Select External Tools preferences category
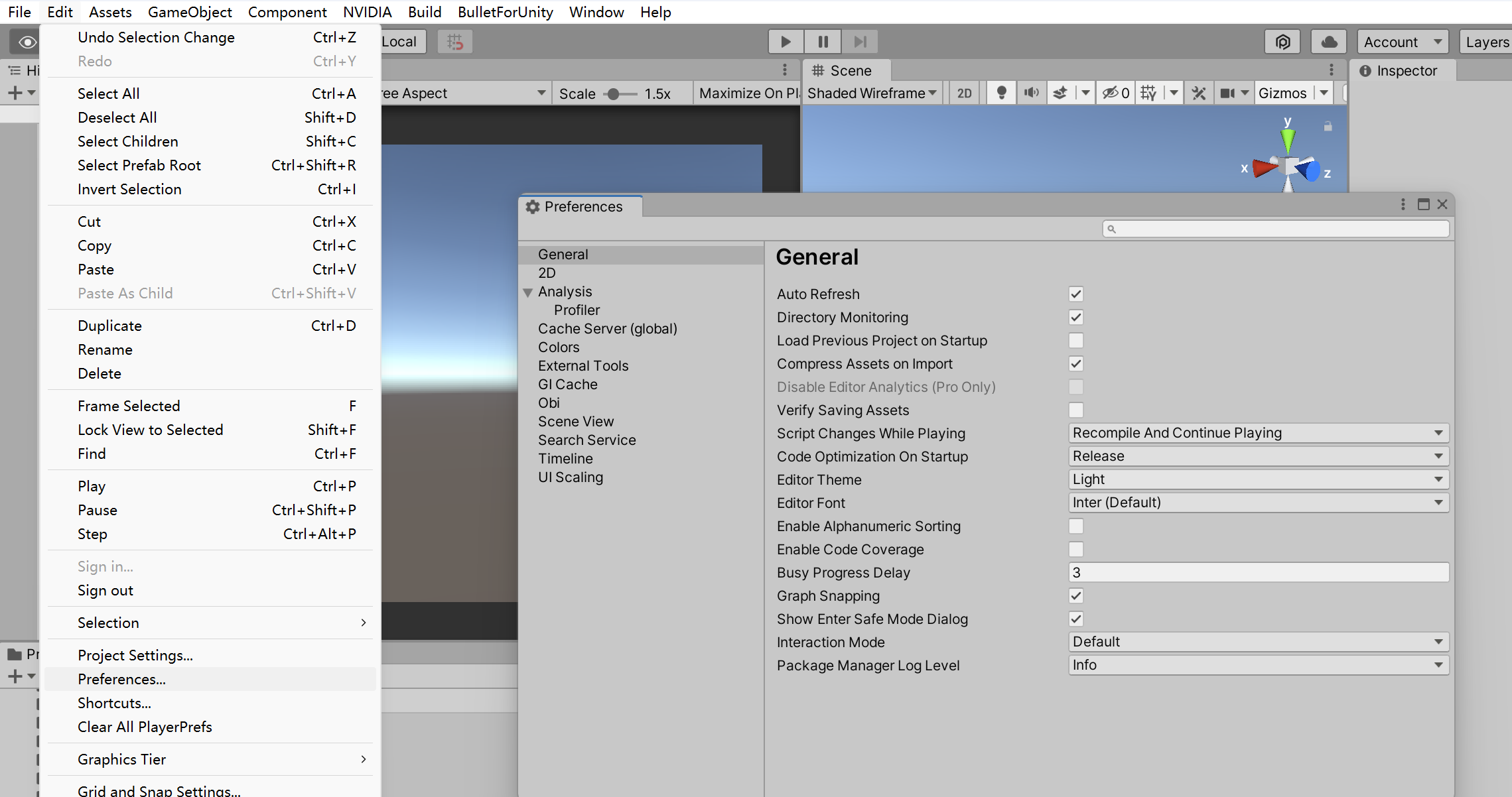The image size is (1512, 797). coord(583,366)
